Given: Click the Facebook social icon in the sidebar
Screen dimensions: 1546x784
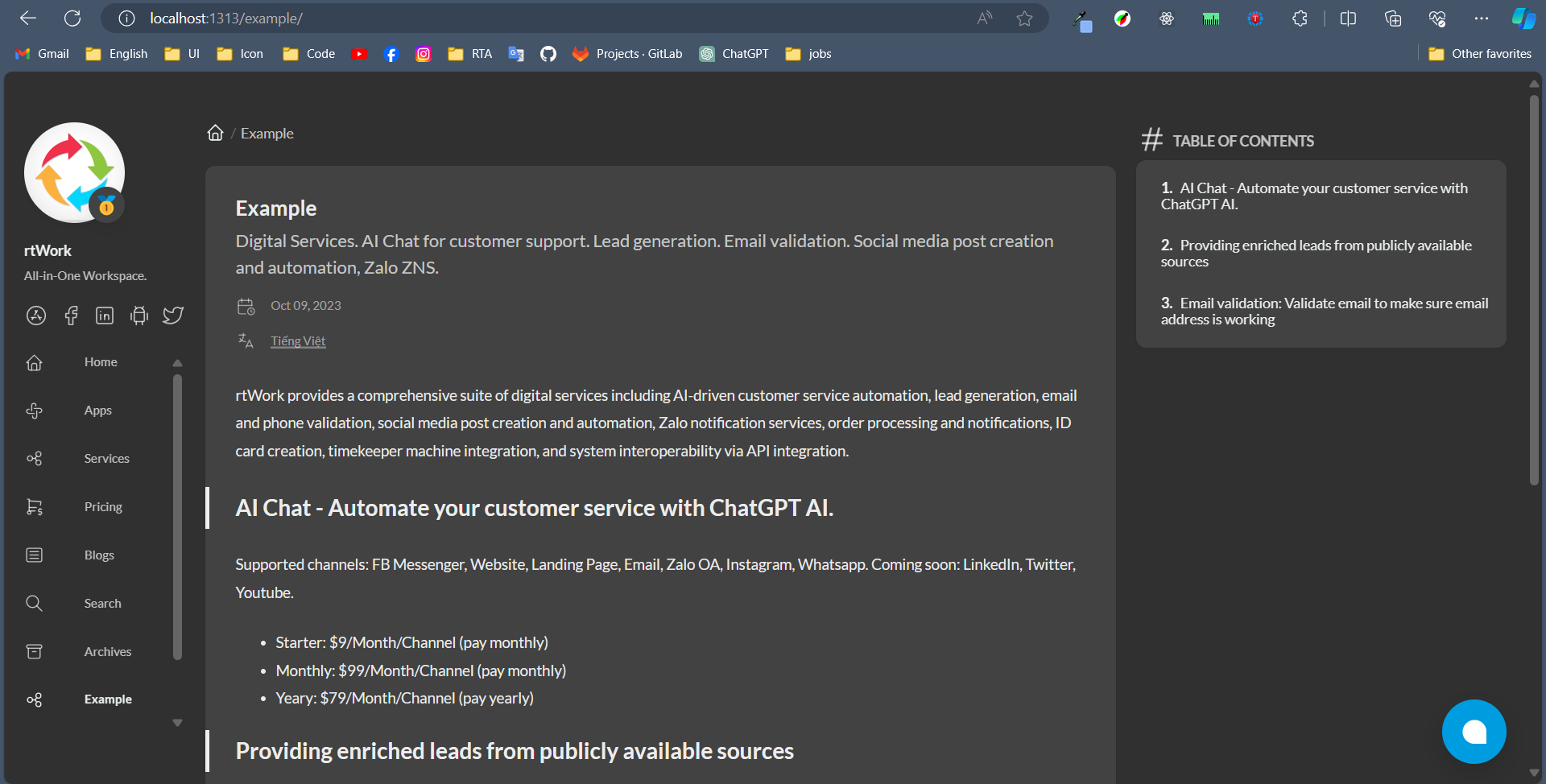Looking at the screenshot, I should [71, 316].
